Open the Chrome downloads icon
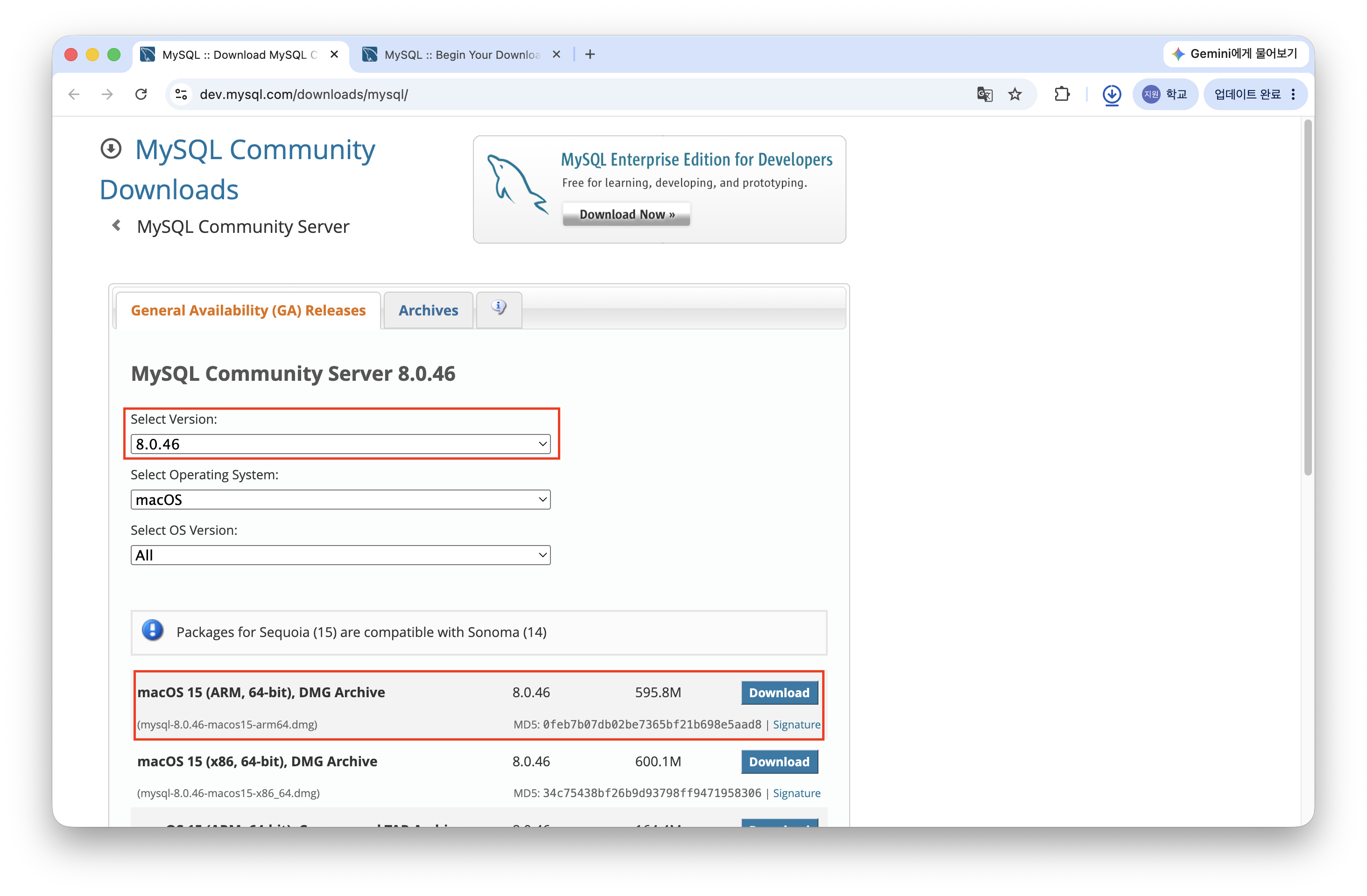1367x896 pixels. (1112, 94)
